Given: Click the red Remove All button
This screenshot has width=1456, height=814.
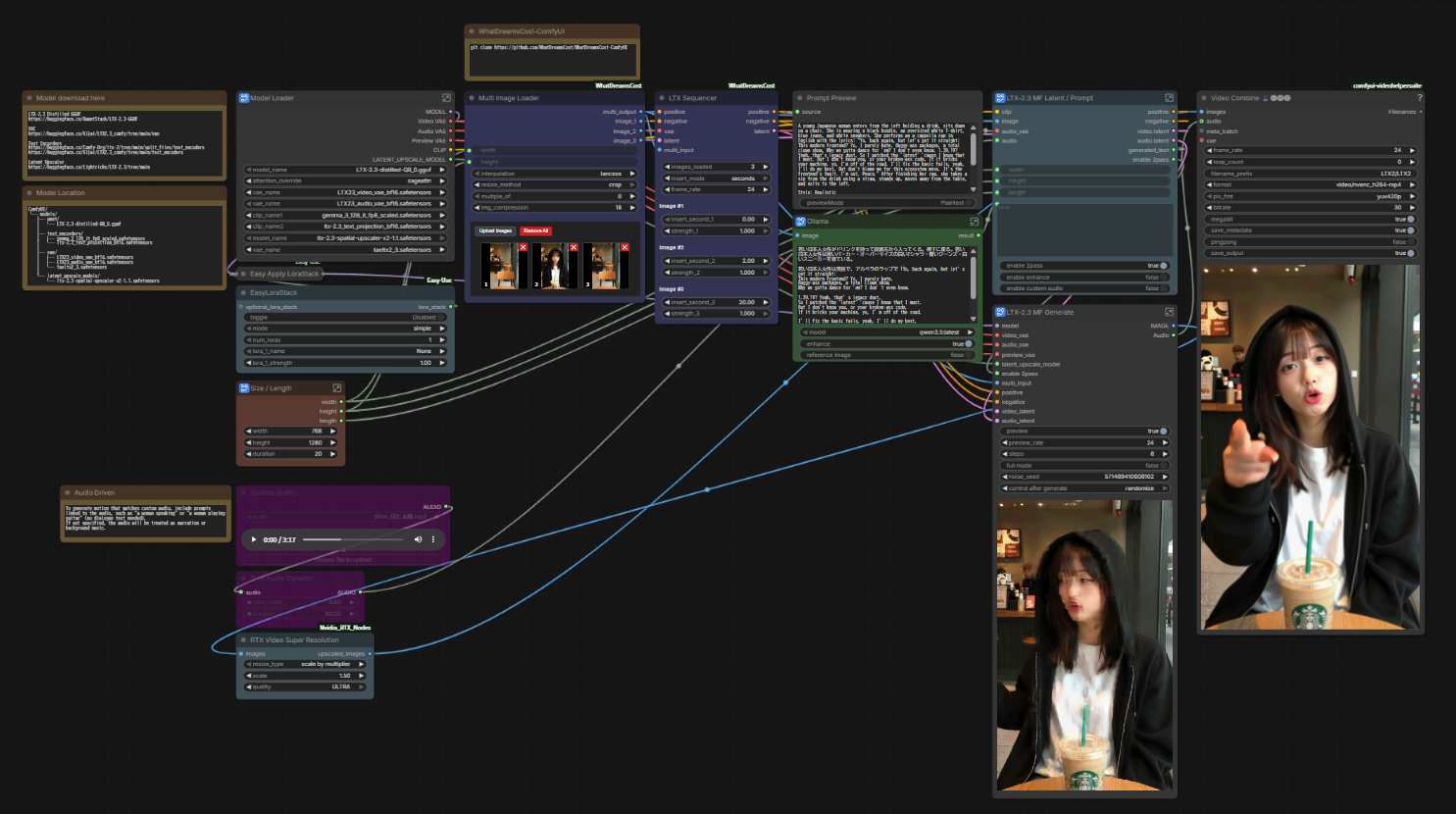Looking at the screenshot, I should 535,231.
